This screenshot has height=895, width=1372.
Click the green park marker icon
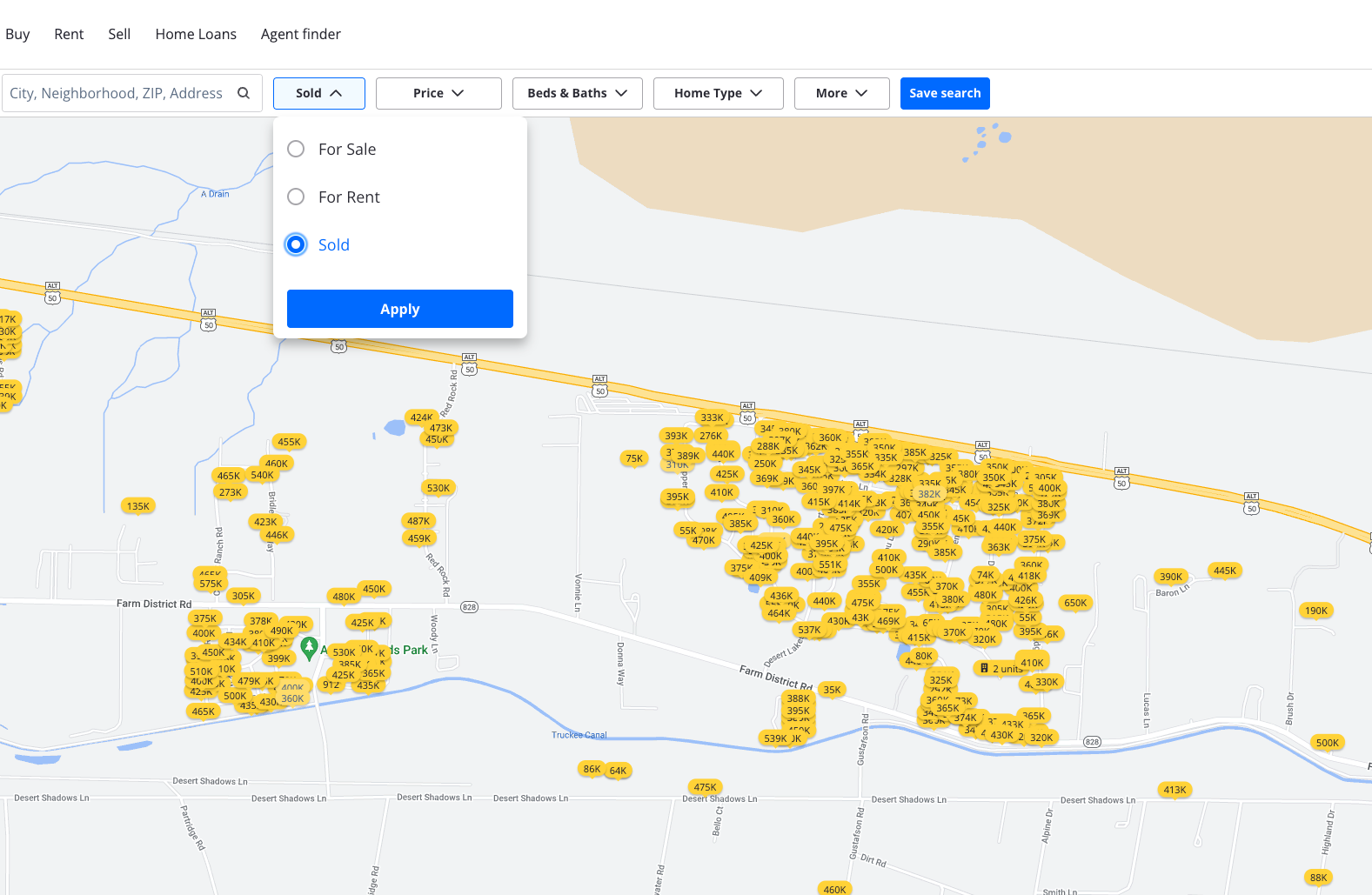pos(309,648)
